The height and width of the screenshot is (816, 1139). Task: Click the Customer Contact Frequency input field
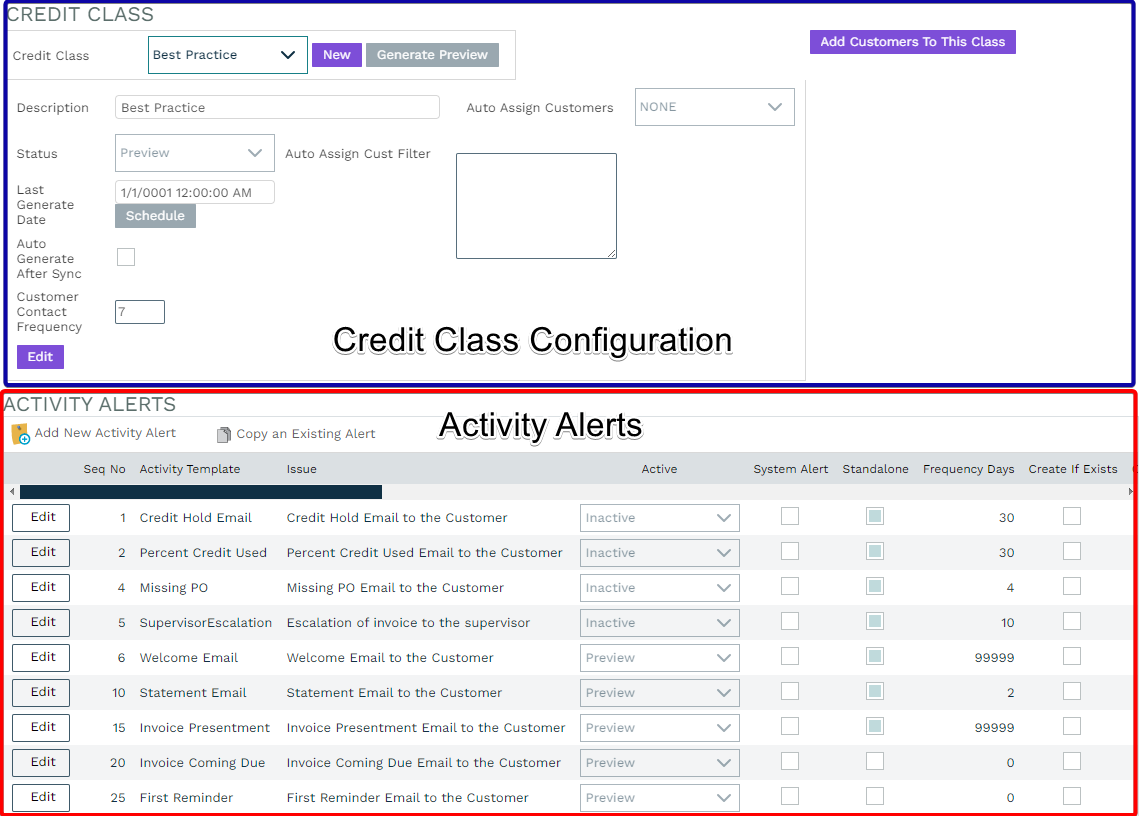pos(139,312)
